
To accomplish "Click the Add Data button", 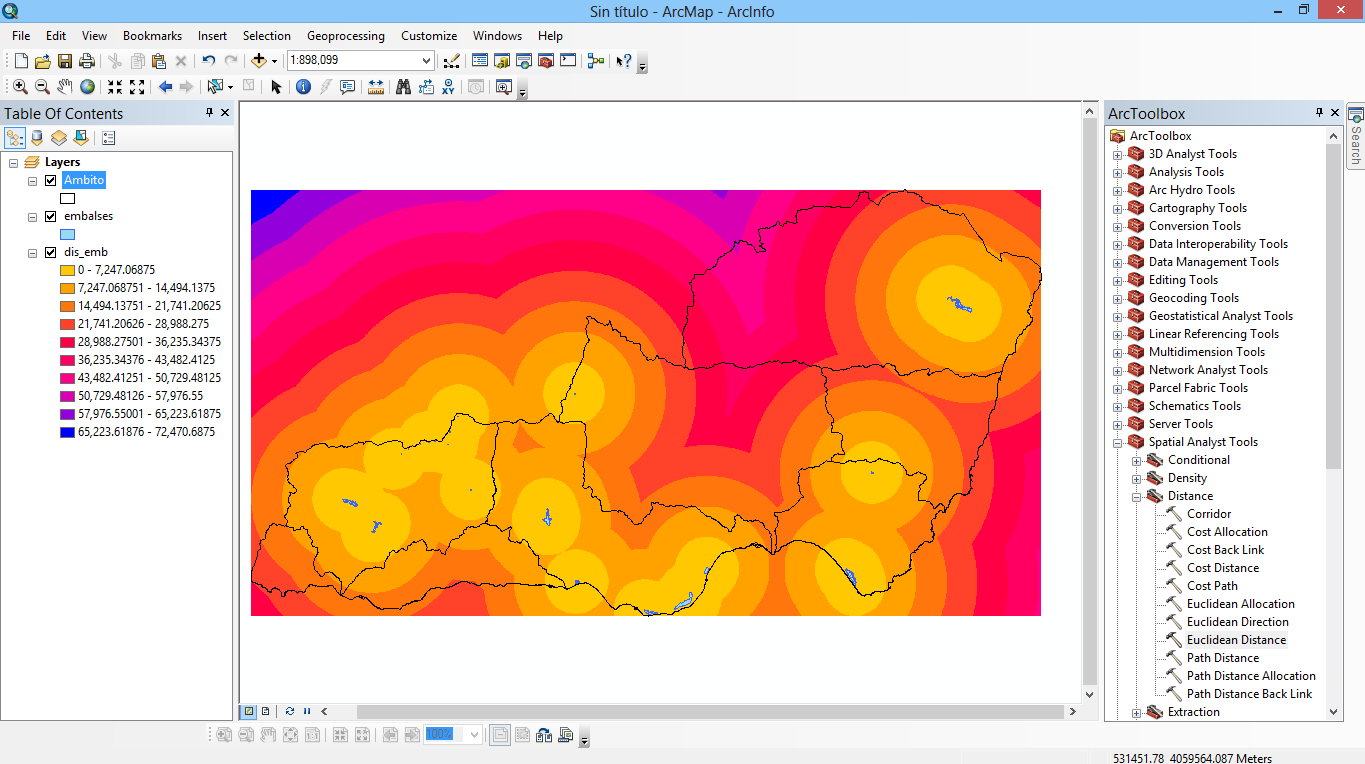I will (259, 61).
